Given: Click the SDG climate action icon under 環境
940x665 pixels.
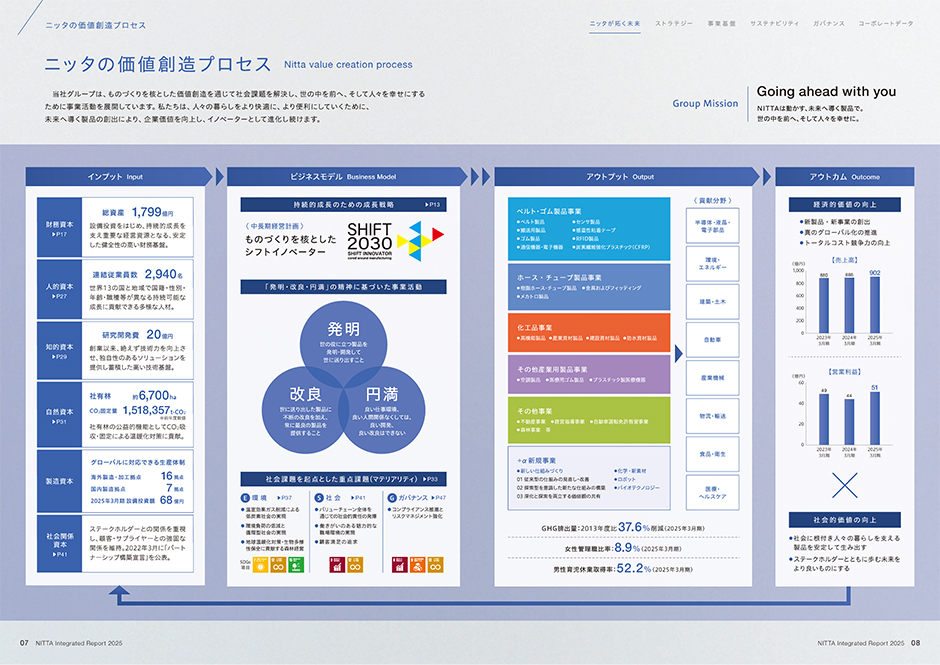Looking at the screenshot, I should coord(259,563).
